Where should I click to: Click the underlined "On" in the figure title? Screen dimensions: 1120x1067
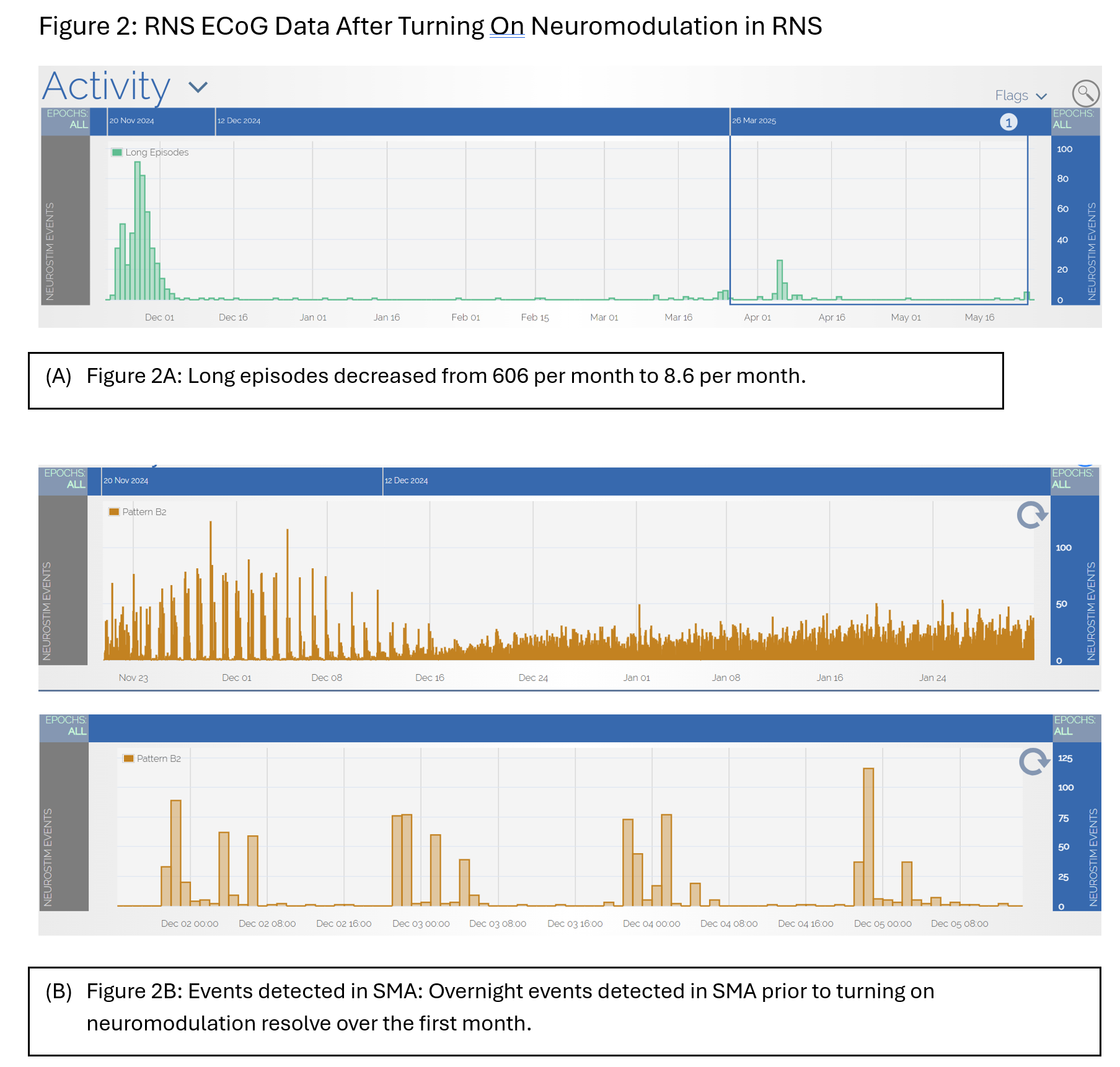(x=506, y=27)
